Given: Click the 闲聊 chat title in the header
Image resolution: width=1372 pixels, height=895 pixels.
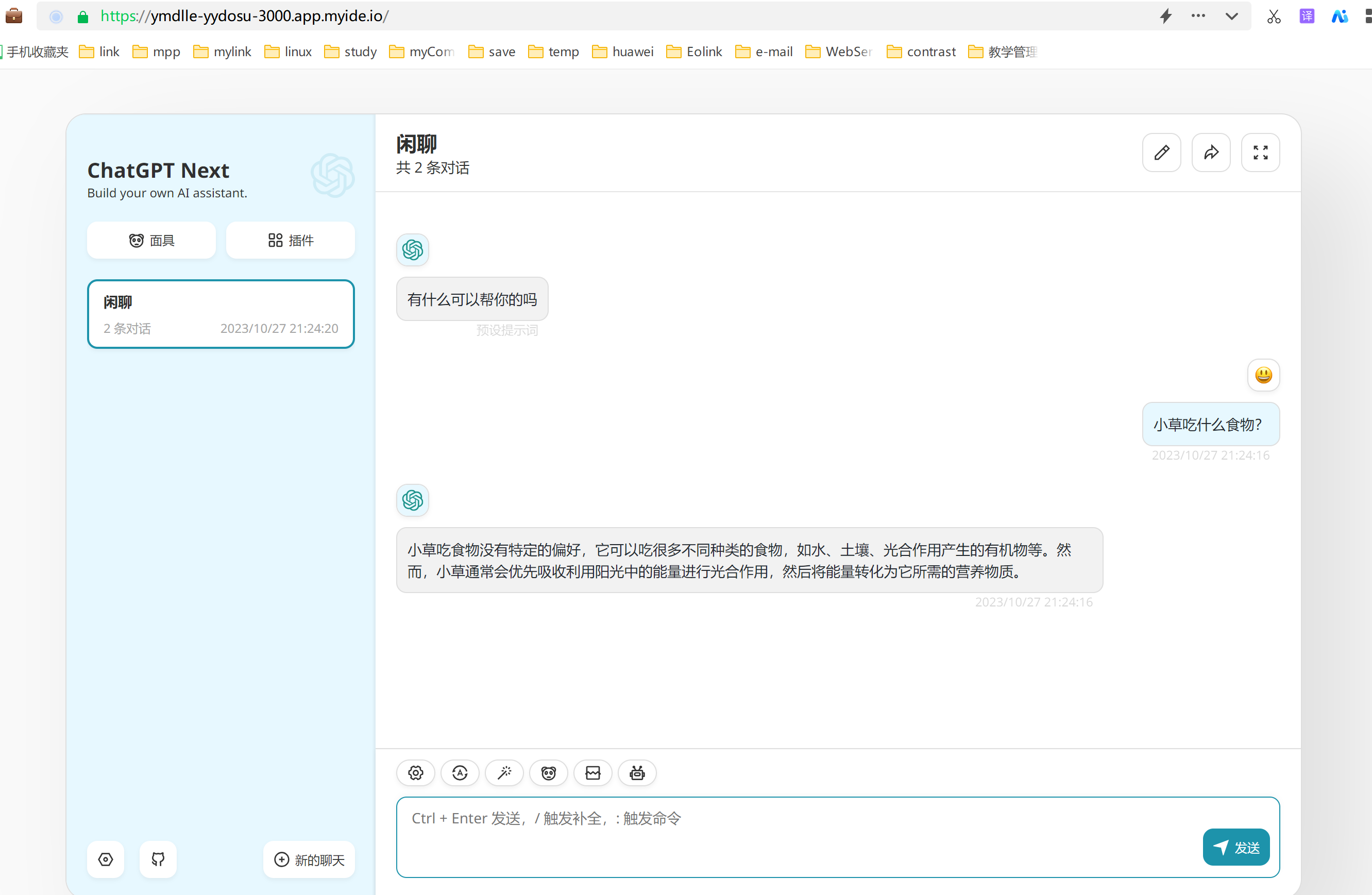Looking at the screenshot, I should pyautogui.click(x=416, y=144).
